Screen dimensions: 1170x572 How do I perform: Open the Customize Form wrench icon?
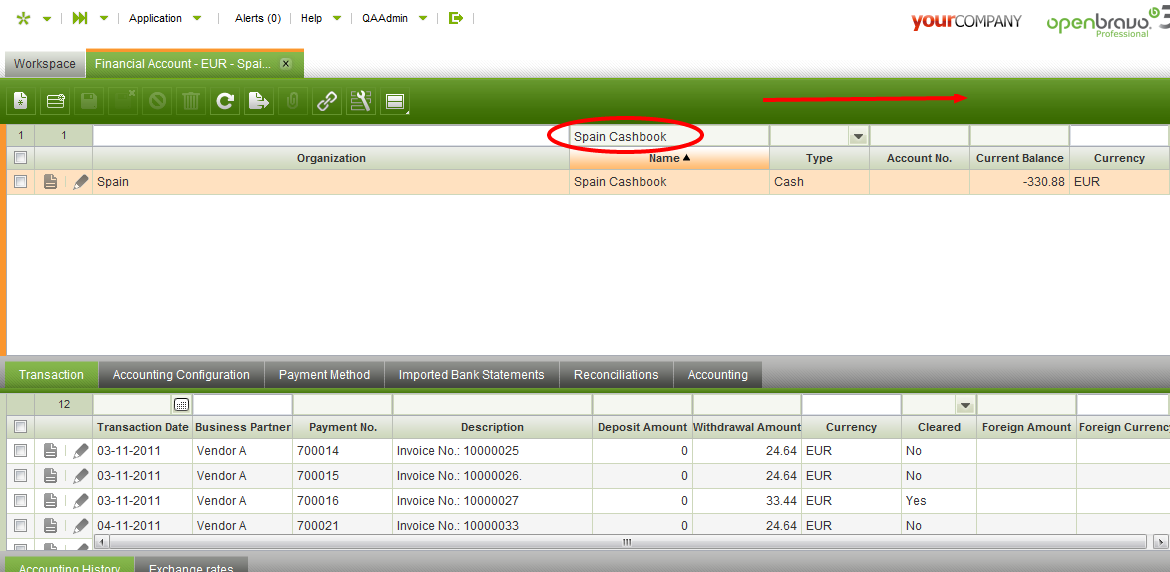pos(360,101)
